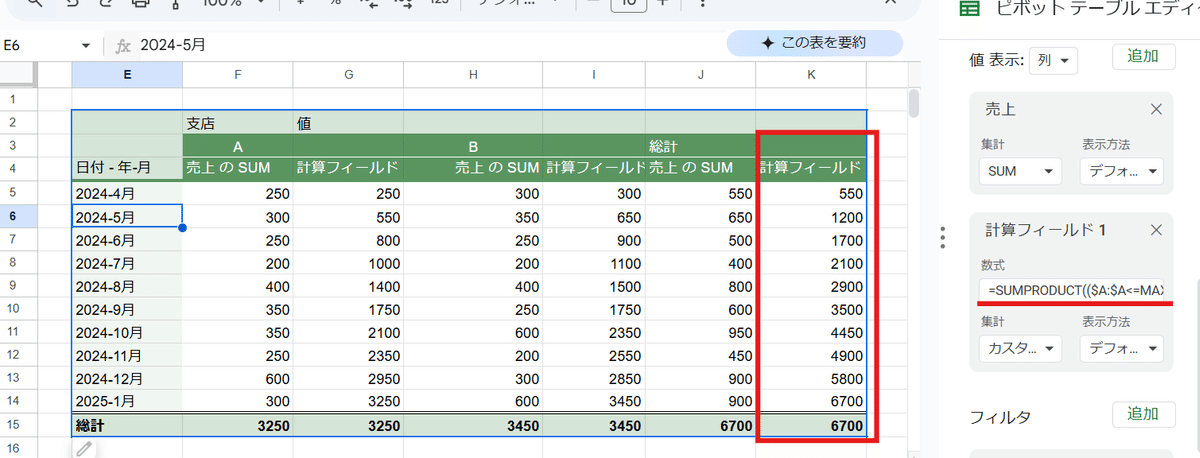Remove 計算フィールド 1 with its X

pyautogui.click(x=1156, y=230)
